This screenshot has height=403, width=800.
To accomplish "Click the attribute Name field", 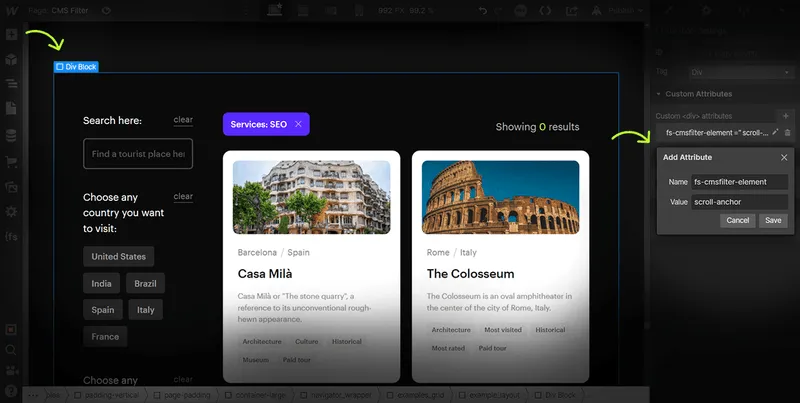I will [x=740, y=182].
